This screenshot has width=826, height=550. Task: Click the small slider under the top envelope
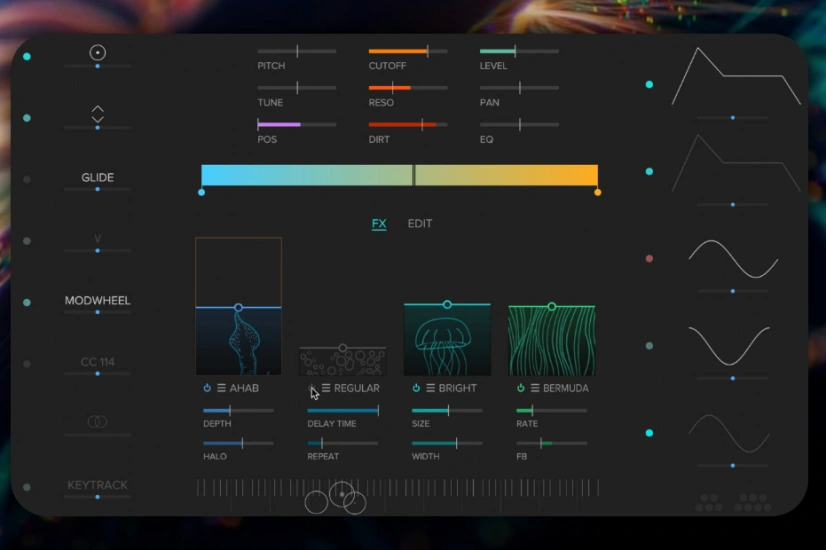click(732, 117)
